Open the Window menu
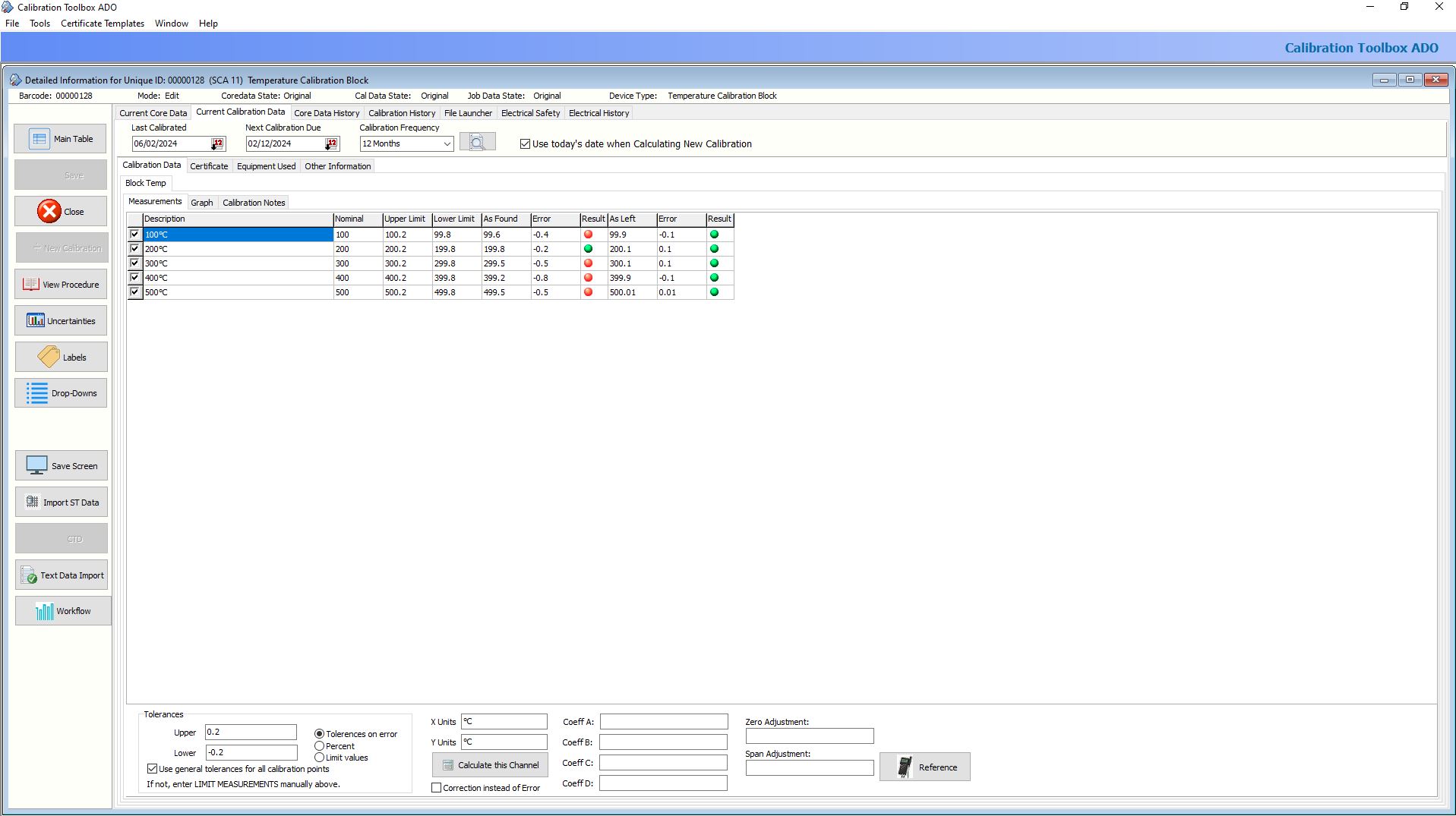1456x816 pixels. [172, 24]
